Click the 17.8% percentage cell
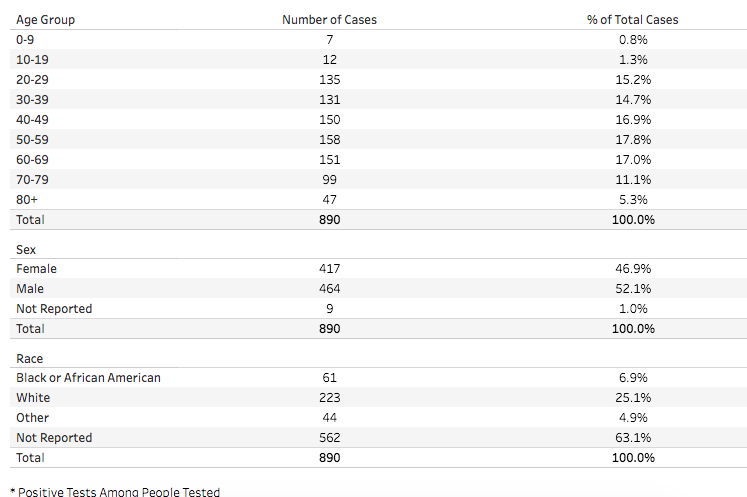Viewport: 747px width, 497px height. [634, 139]
